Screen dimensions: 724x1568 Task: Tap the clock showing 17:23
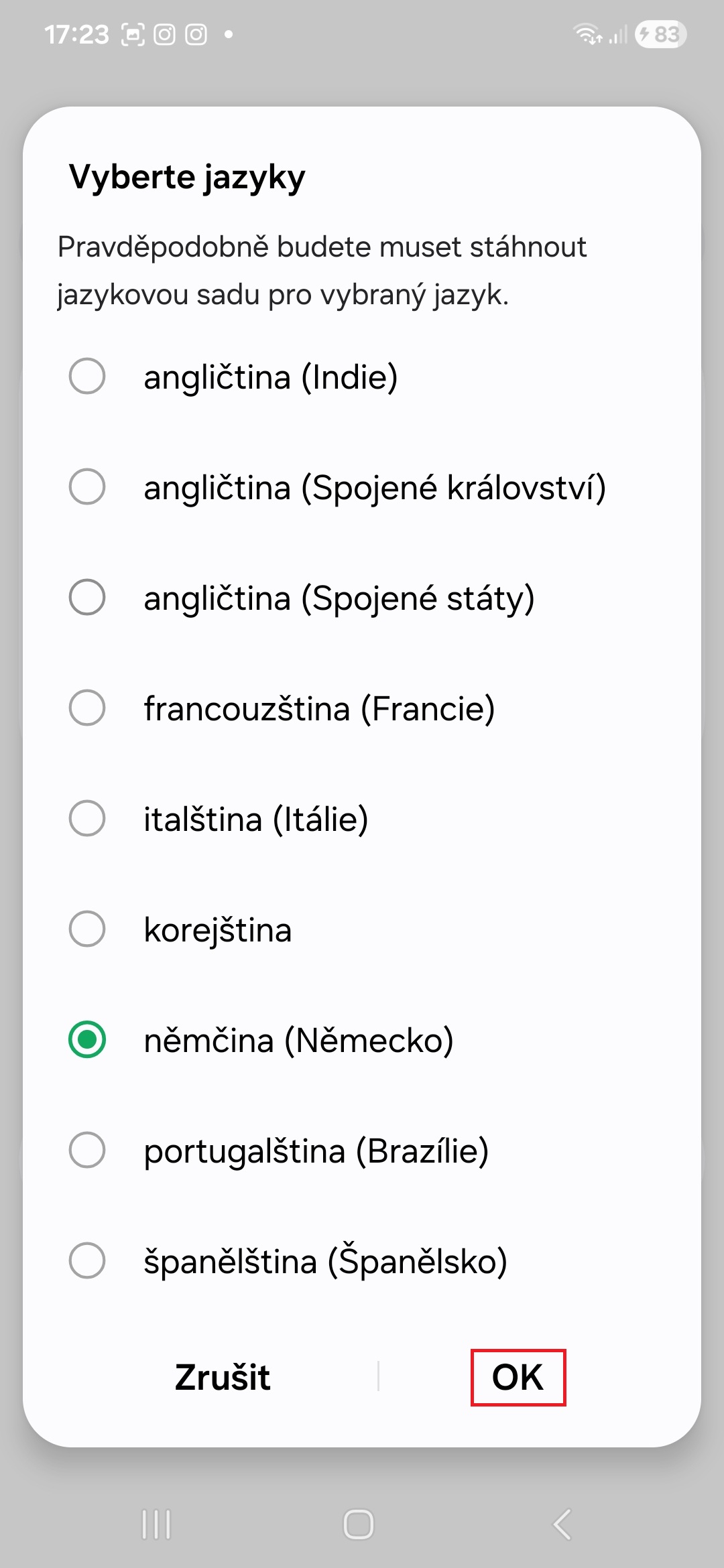tap(76, 34)
